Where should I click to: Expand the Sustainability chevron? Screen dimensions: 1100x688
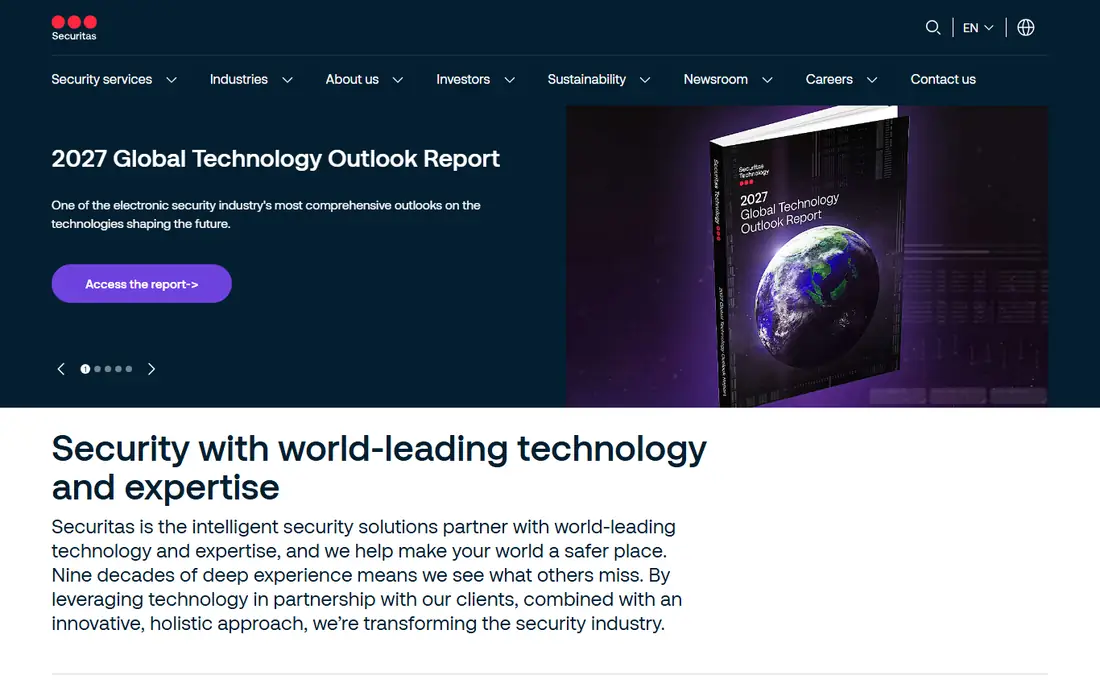tap(645, 80)
